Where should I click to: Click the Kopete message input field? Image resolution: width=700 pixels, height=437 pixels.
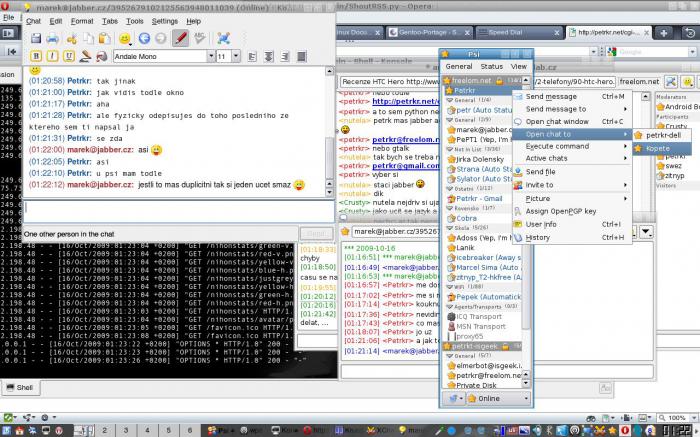[x=179, y=212]
